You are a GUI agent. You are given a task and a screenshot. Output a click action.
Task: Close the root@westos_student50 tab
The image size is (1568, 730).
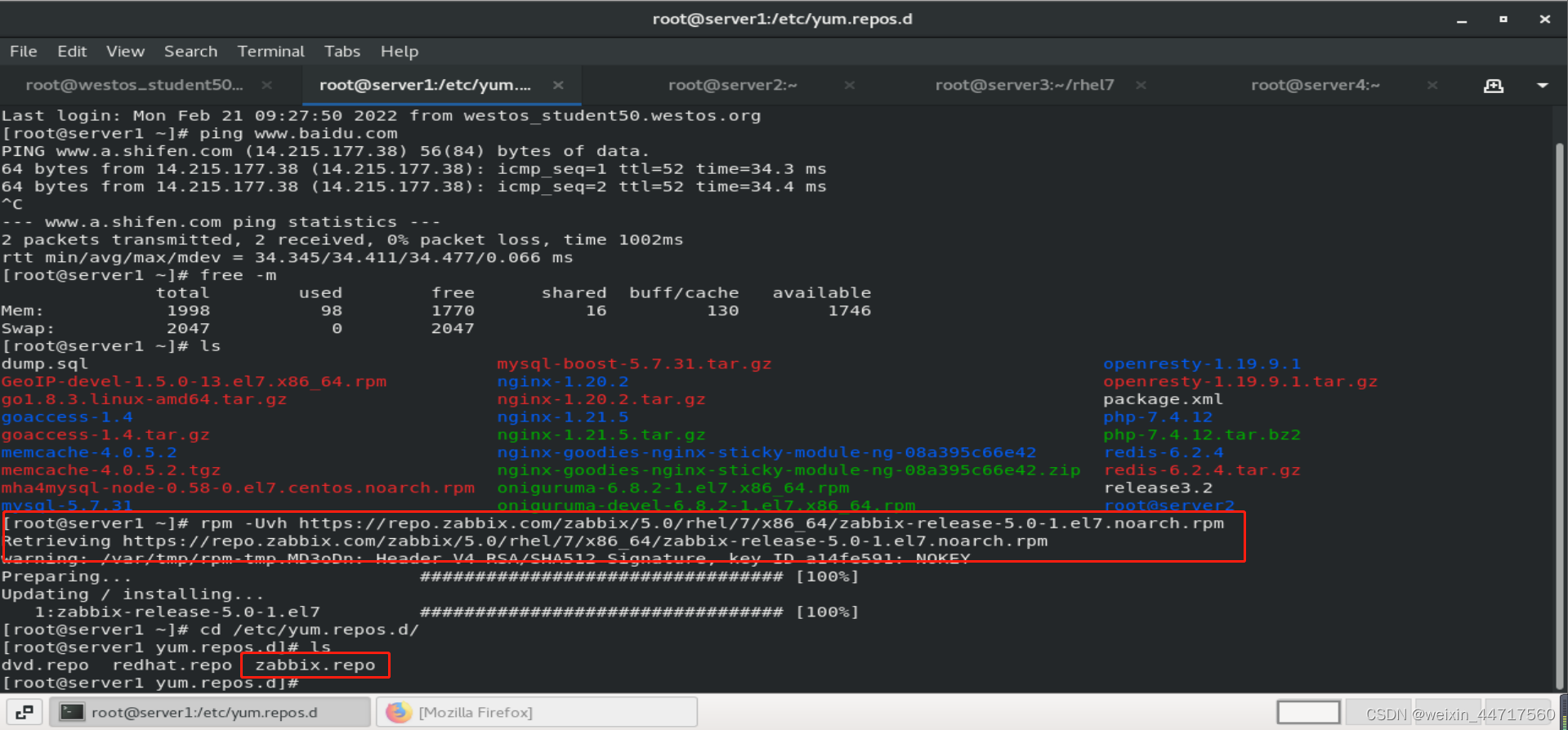[x=266, y=85]
